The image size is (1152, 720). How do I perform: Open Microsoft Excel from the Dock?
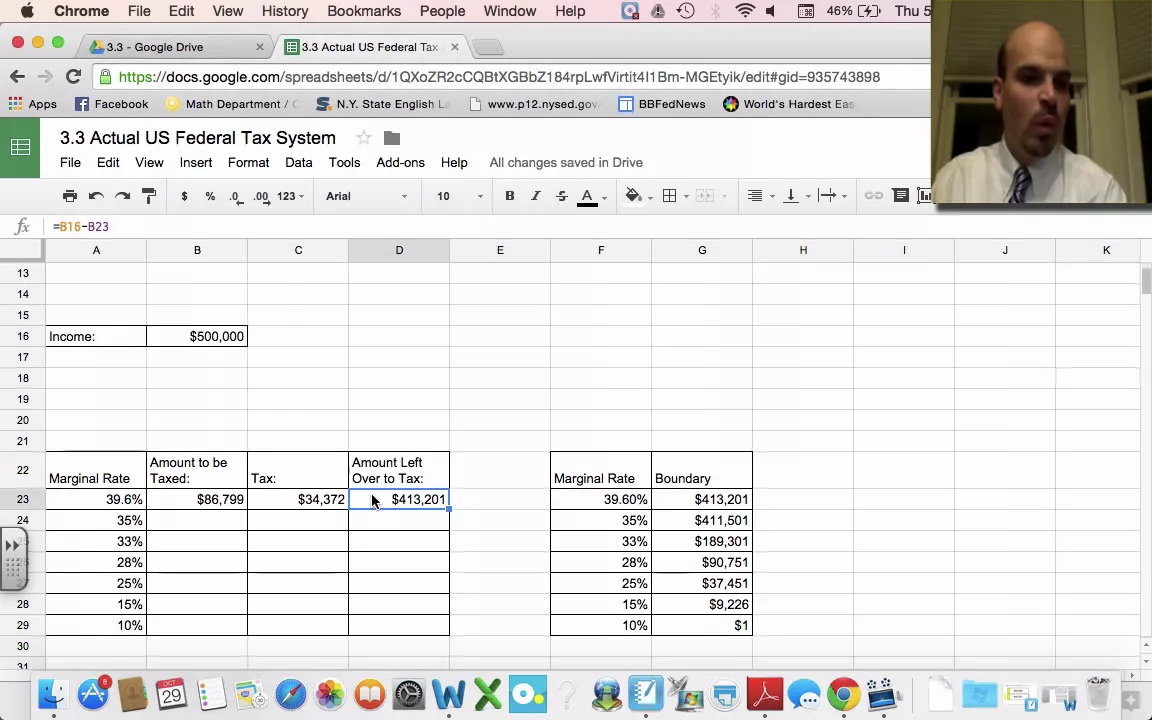pyautogui.click(x=488, y=694)
